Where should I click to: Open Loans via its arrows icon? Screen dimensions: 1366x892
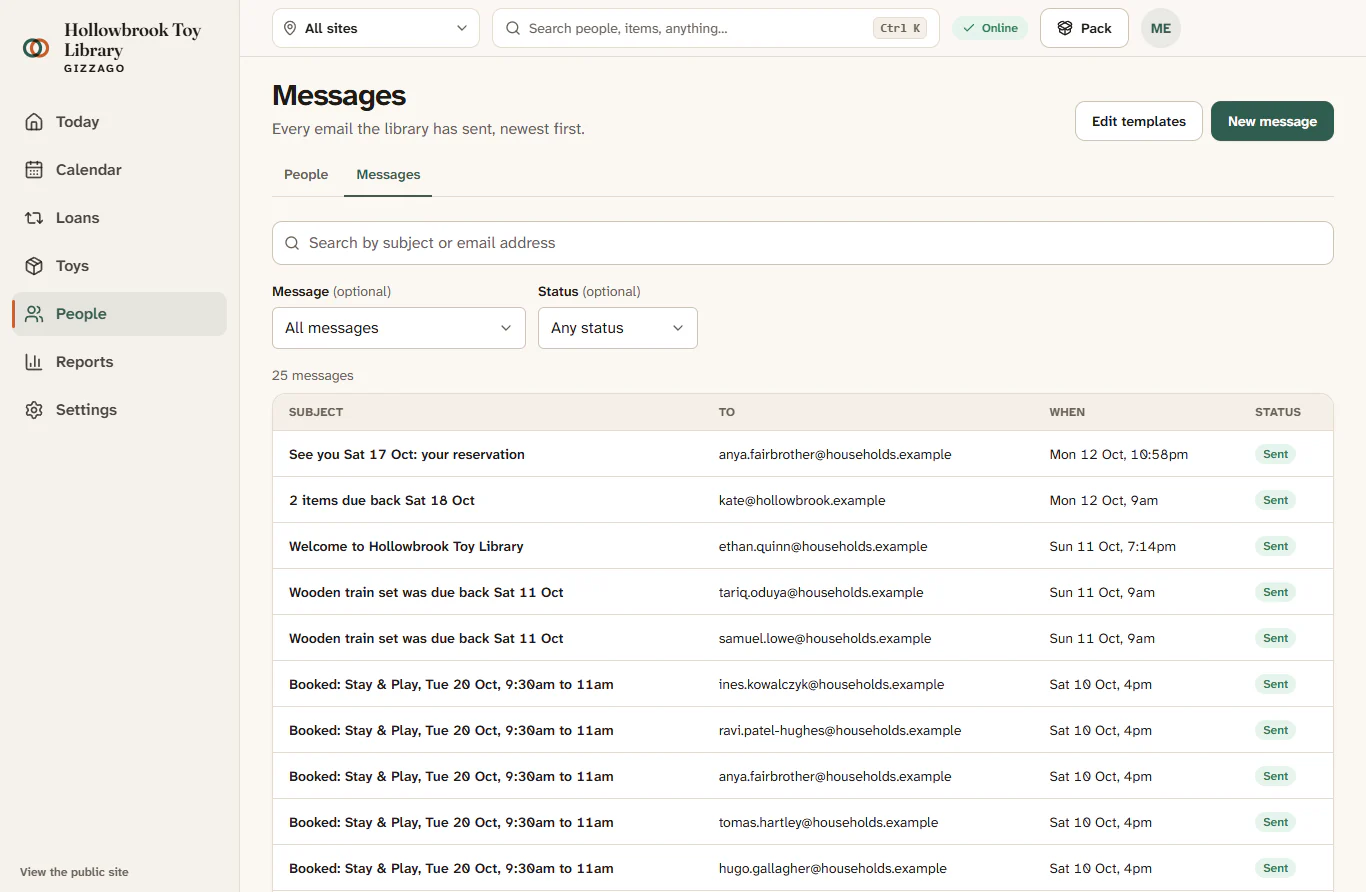click(x=34, y=218)
